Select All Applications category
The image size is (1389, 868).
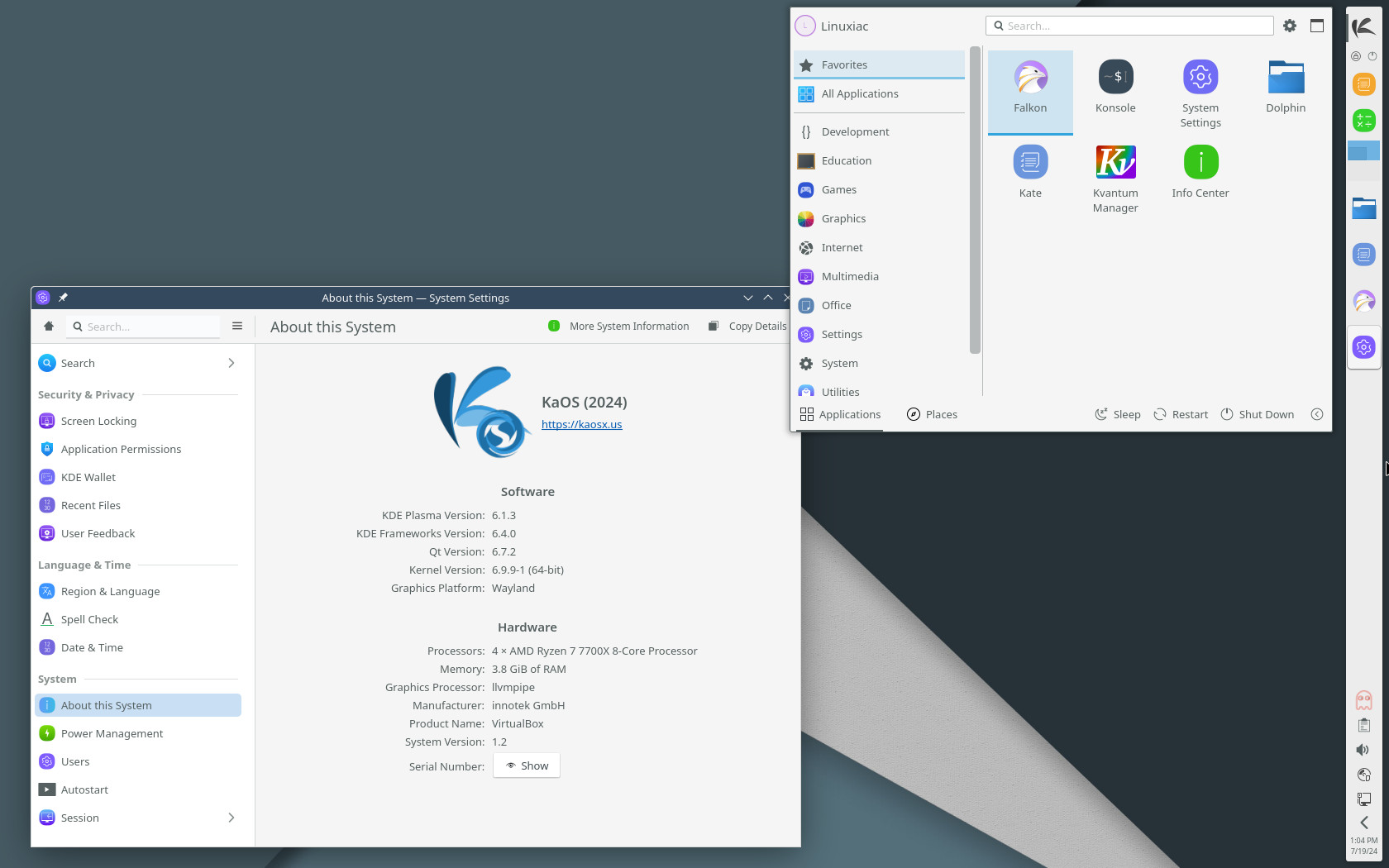[879, 93]
